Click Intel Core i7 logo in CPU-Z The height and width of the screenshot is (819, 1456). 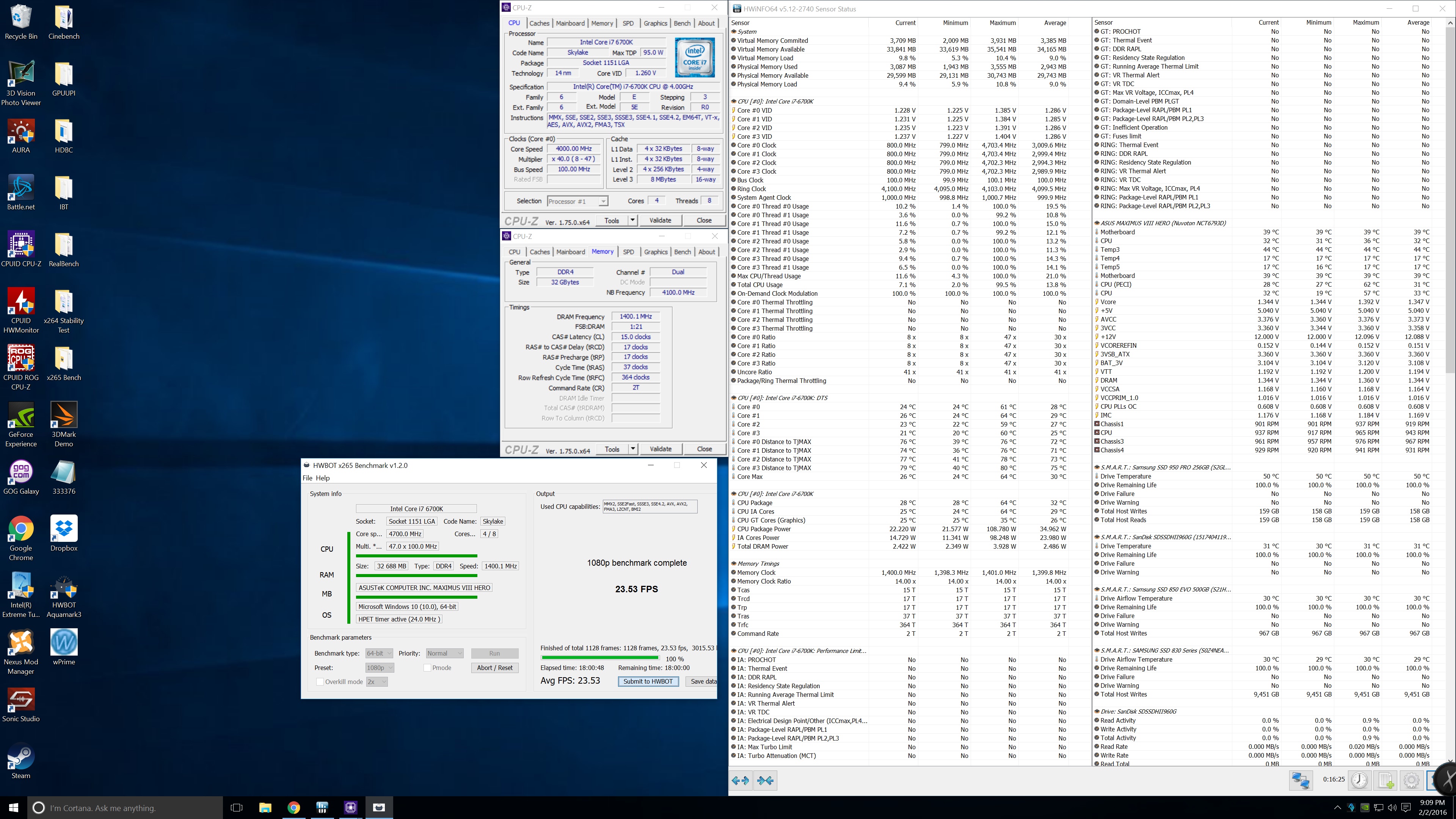[x=695, y=57]
